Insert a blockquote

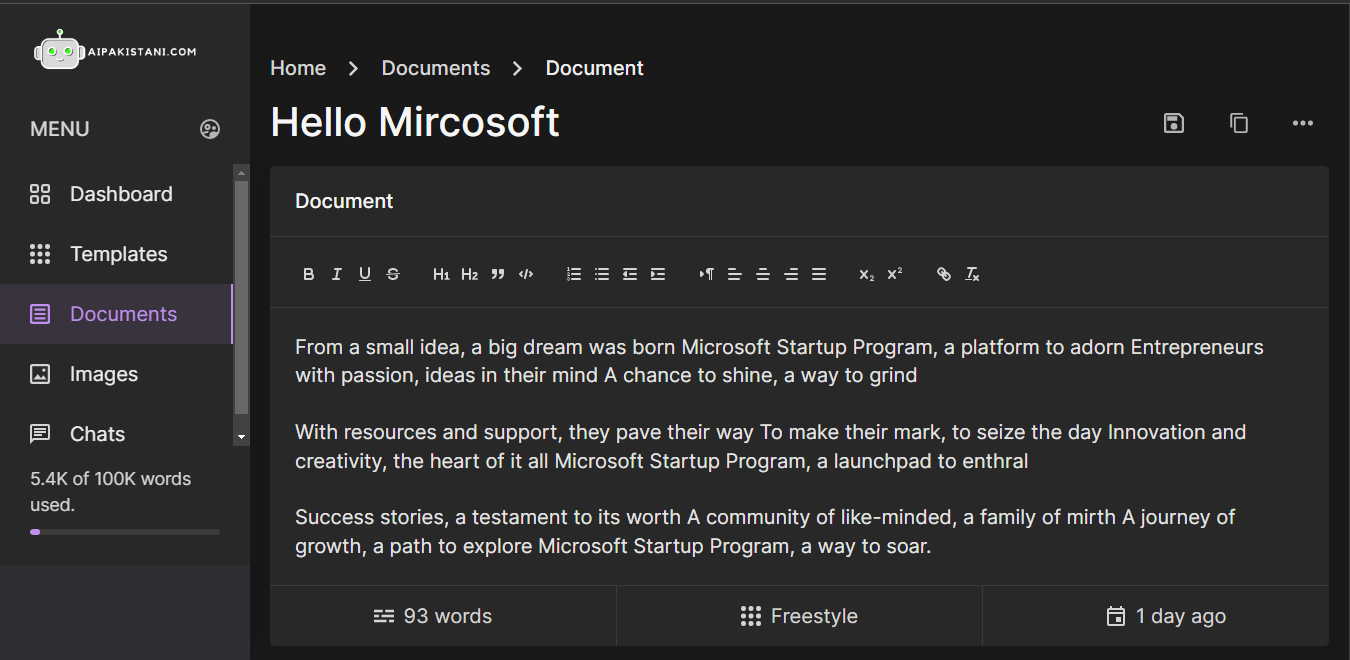[x=498, y=274]
